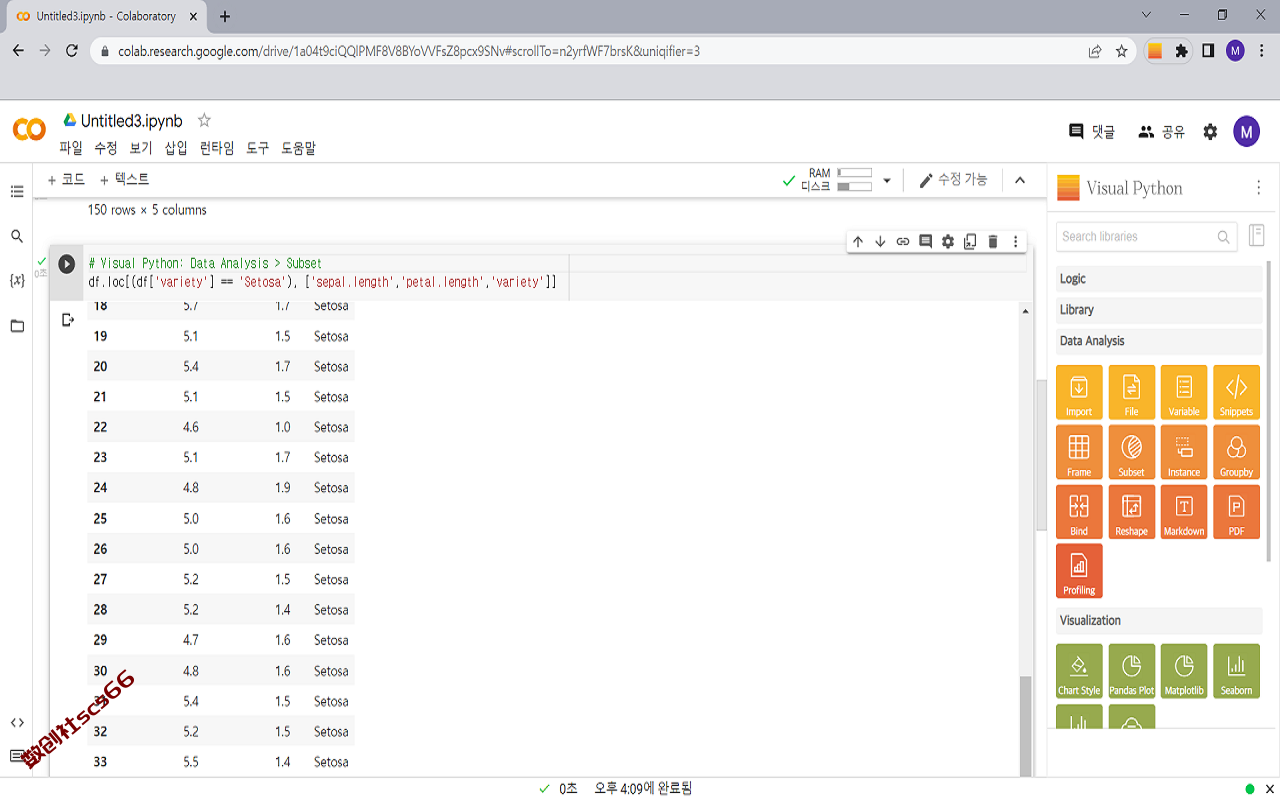Delete the selected cell

[x=993, y=242]
